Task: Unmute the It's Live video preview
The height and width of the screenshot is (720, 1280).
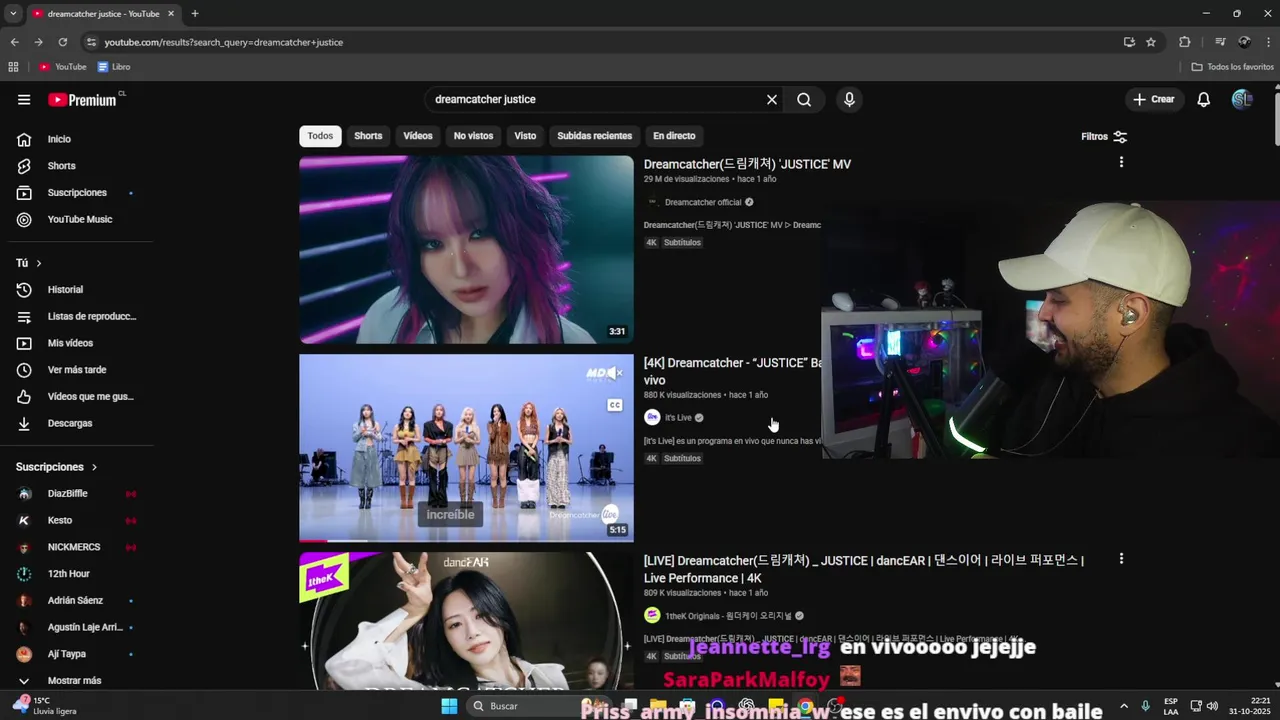Action: 613,374
